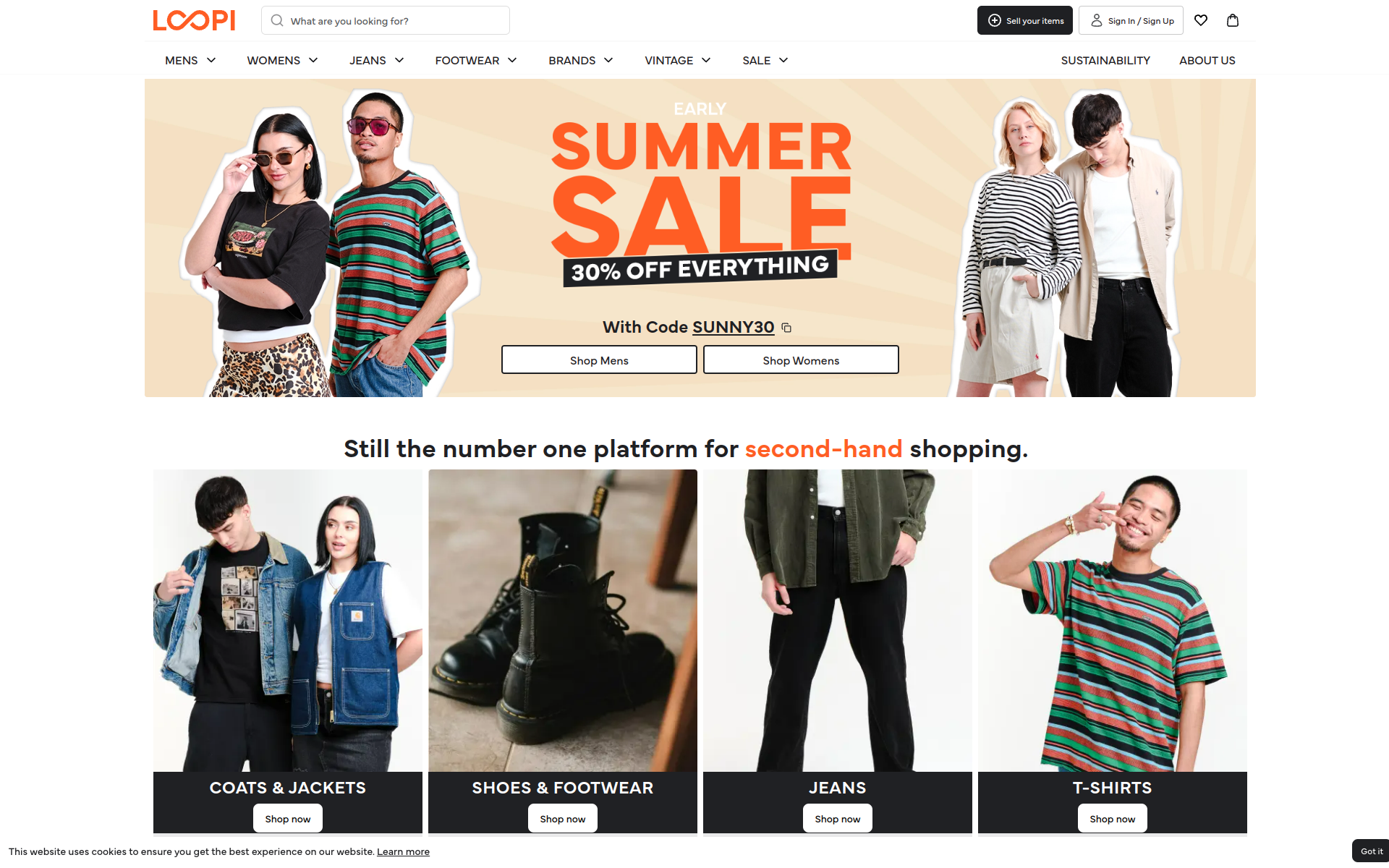
Task: Click the Sell your items plus icon
Action: pyautogui.click(x=995, y=20)
